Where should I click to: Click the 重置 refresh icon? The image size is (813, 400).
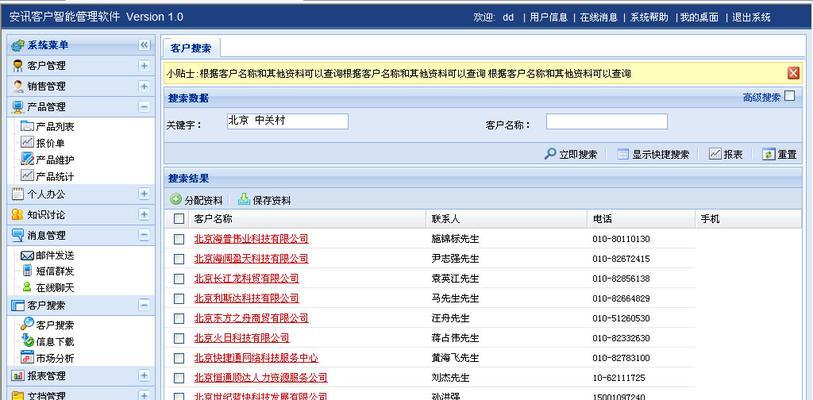pos(768,154)
